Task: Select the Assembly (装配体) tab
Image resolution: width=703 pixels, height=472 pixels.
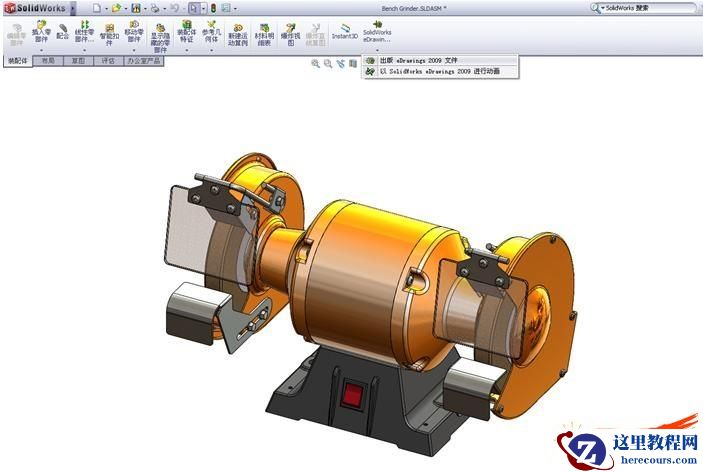Action: pos(18,61)
